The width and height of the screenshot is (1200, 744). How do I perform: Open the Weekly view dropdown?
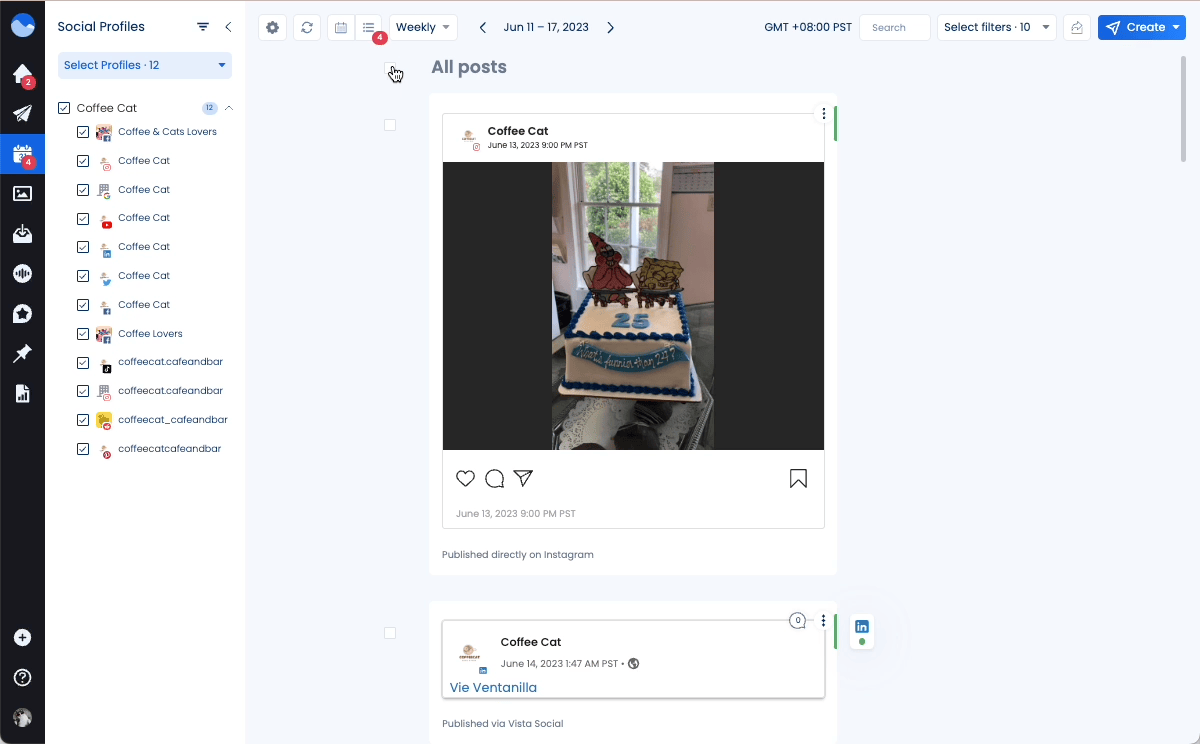point(423,27)
